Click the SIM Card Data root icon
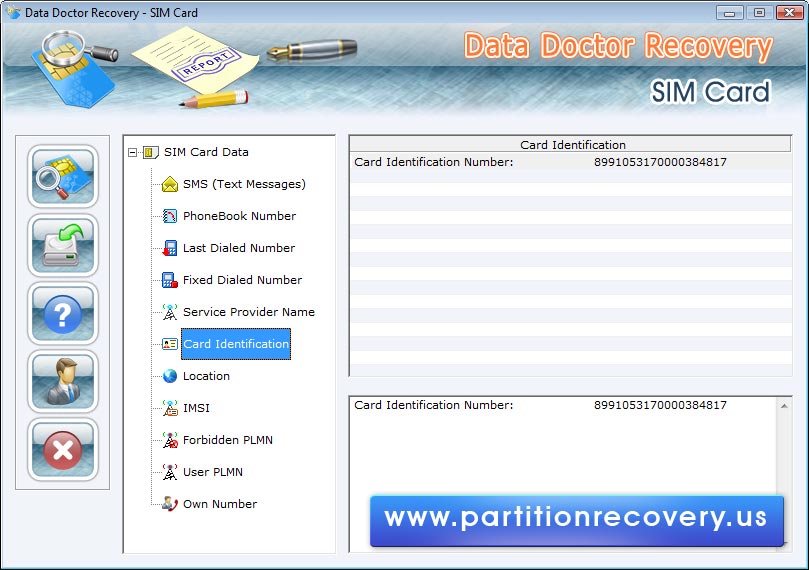Screen dimensions: 809x570 (150, 152)
